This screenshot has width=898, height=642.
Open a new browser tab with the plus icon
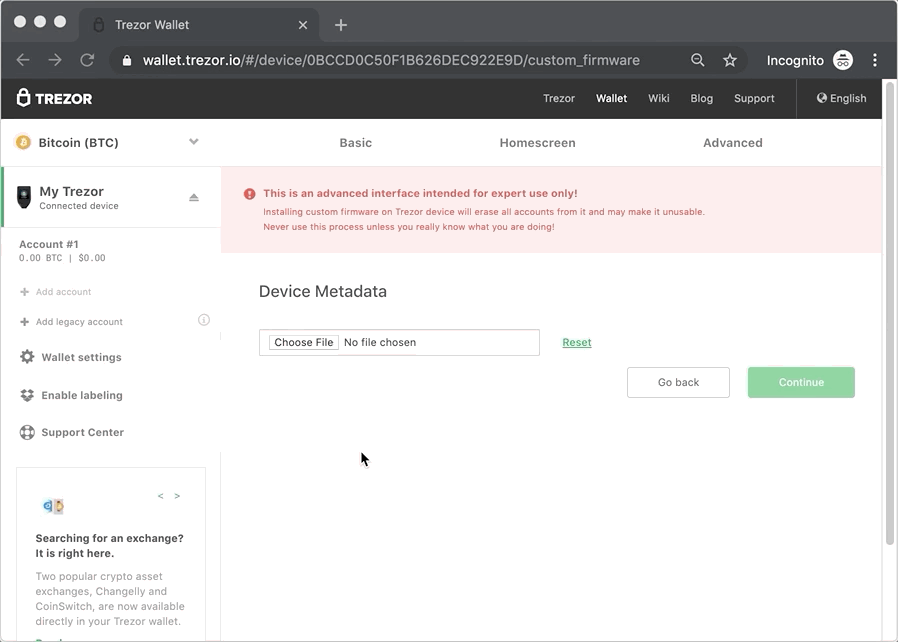(341, 25)
